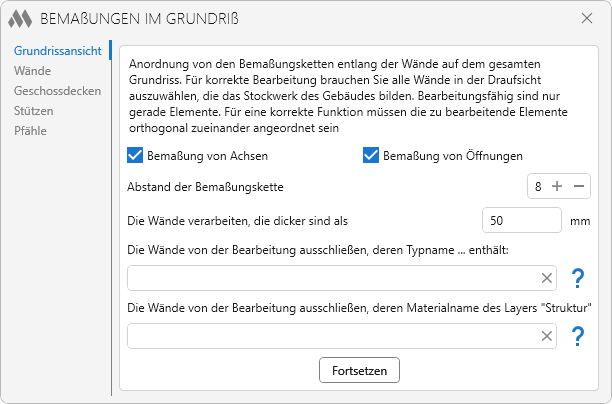The height and width of the screenshot is (404, 612).
Task: Click the wall thickness field showing 50
Action: tap(521, 220)
